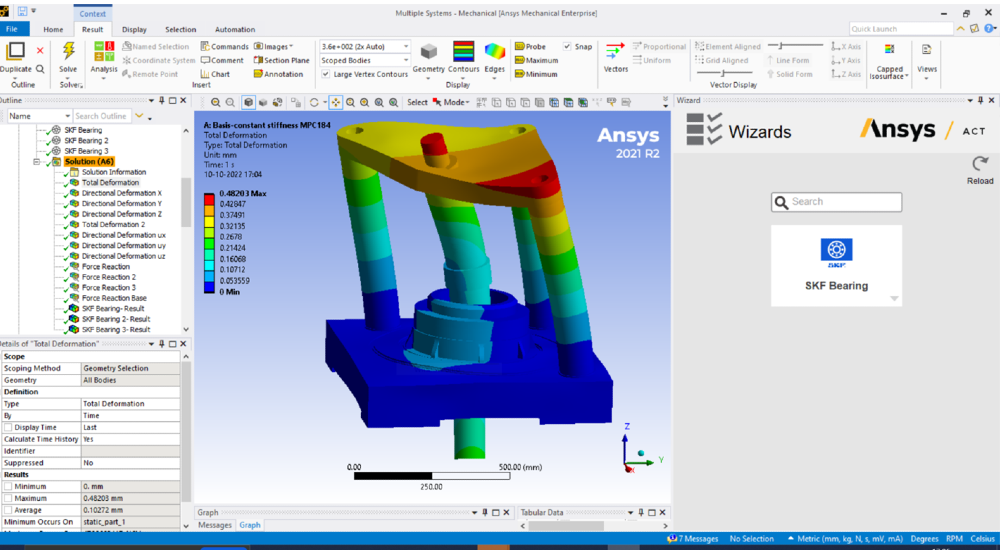The width and height of the screenshot is (1000, 550).
Task: Switch to the Messages tab
Action: [x=214, y=525]
